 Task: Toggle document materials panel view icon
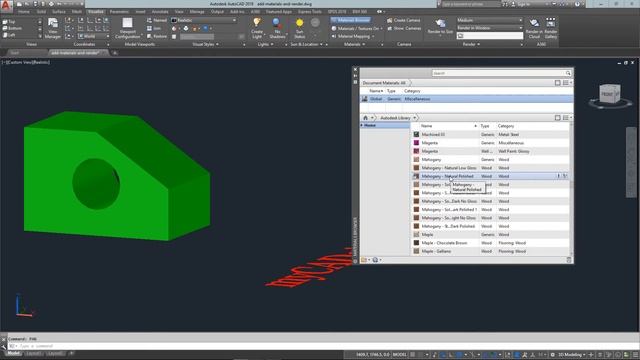(x=558, y=83)
